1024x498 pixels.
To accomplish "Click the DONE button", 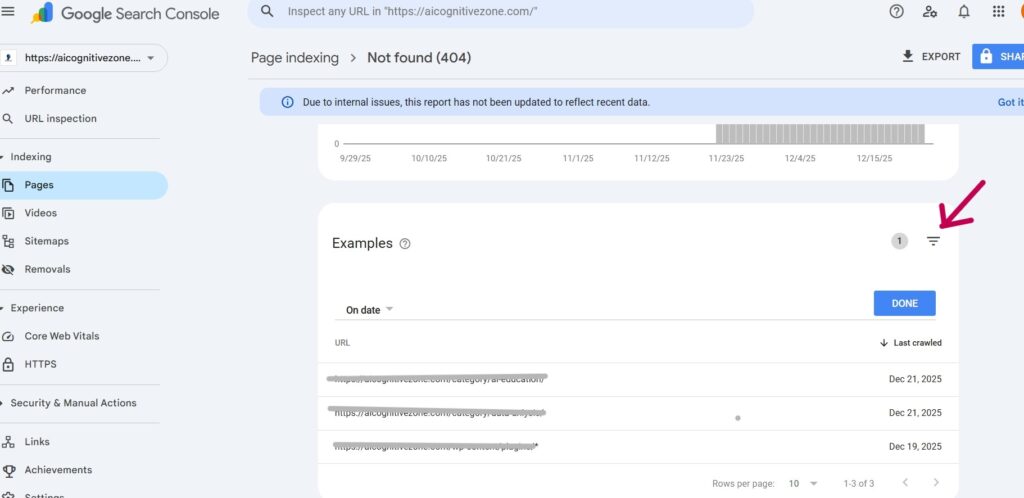I will [904, 303].
